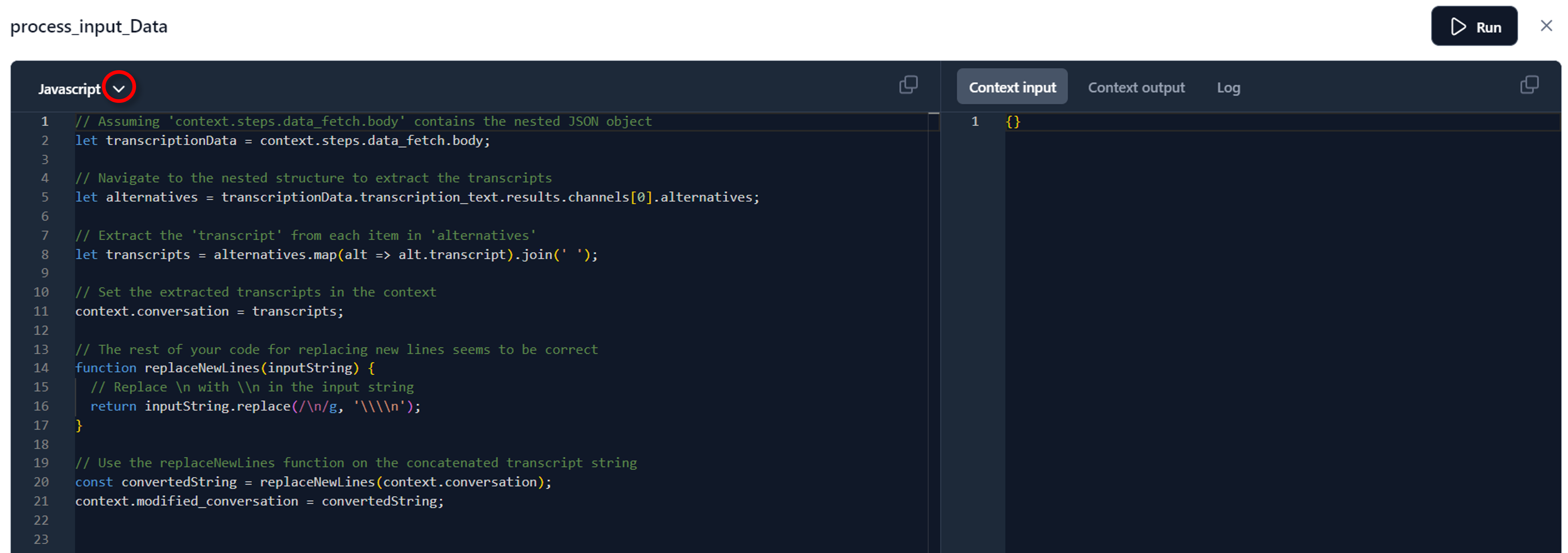This screenshot has width=1568, height=553.
Task: Click comment '// Navigate to the nested structure'
Action: click(314, 178)
